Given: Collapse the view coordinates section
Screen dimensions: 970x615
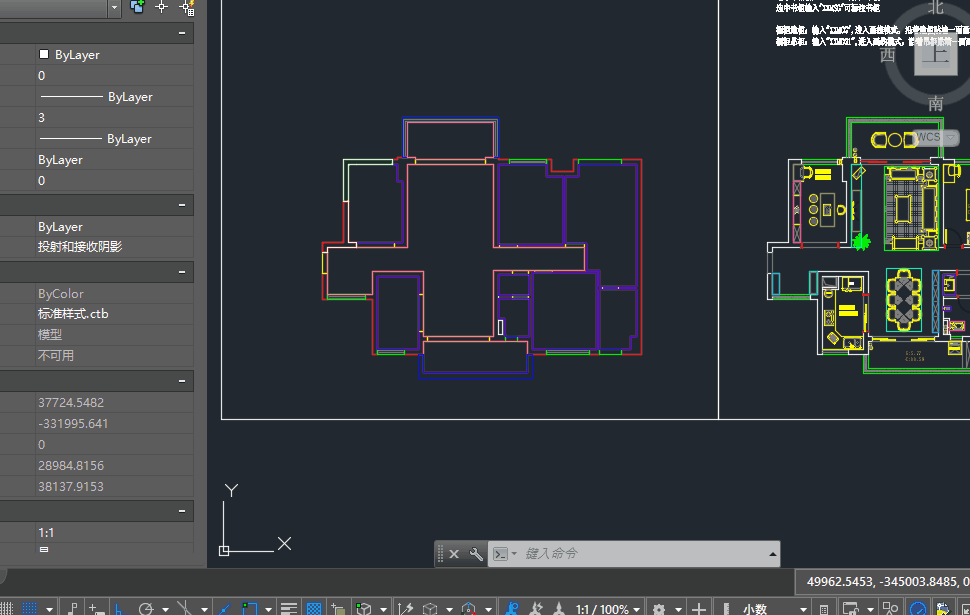Looking at the screenshot, I should click(x=182, y=381).
